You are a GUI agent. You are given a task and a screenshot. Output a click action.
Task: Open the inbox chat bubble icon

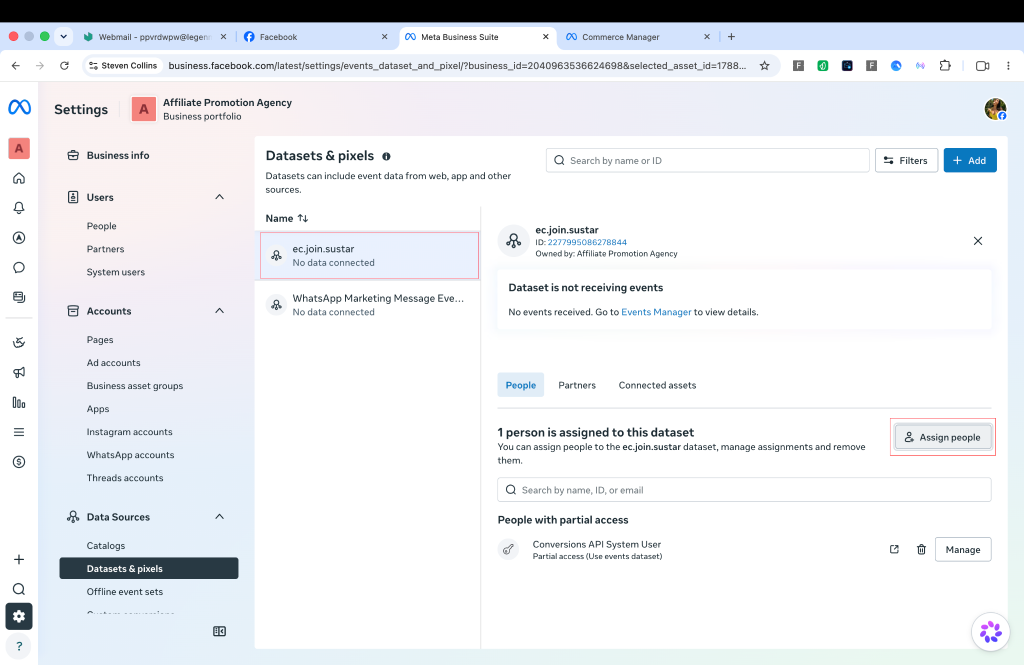pos(19,267)
